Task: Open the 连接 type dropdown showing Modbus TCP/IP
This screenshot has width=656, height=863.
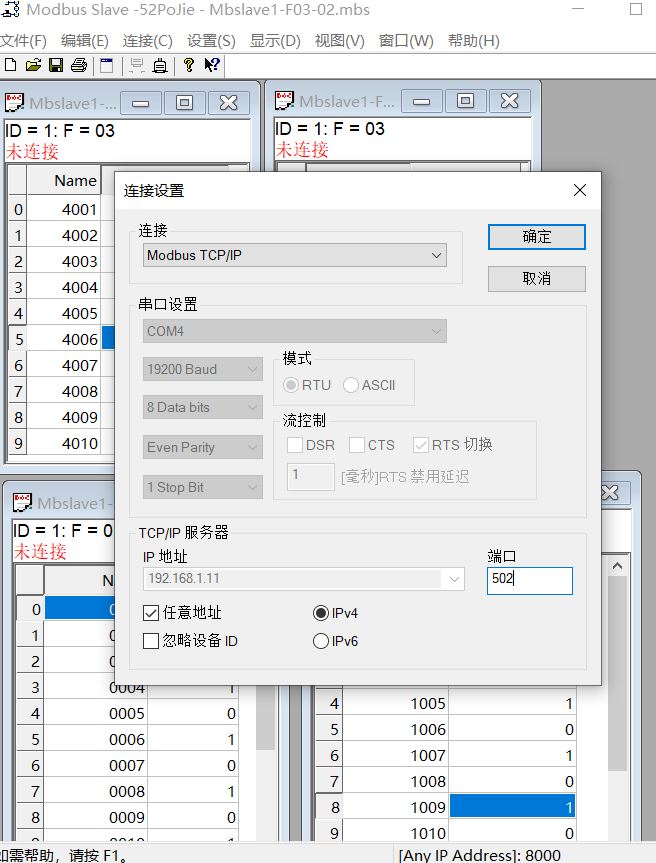Action: coord(295,255)
